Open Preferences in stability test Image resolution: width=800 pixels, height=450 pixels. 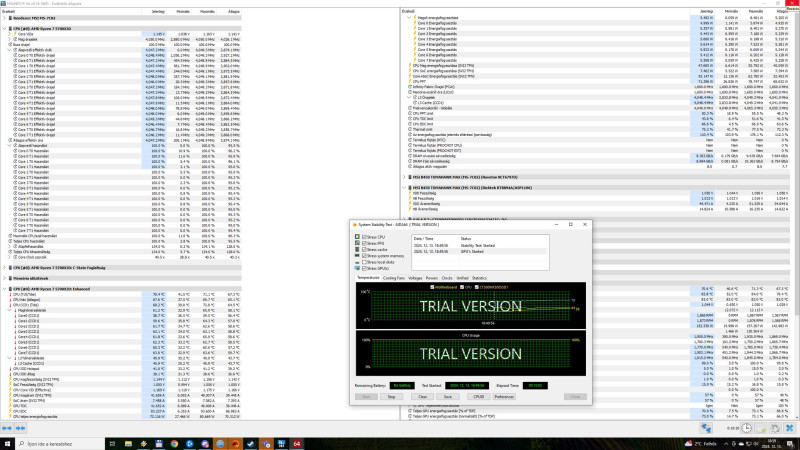504,396
